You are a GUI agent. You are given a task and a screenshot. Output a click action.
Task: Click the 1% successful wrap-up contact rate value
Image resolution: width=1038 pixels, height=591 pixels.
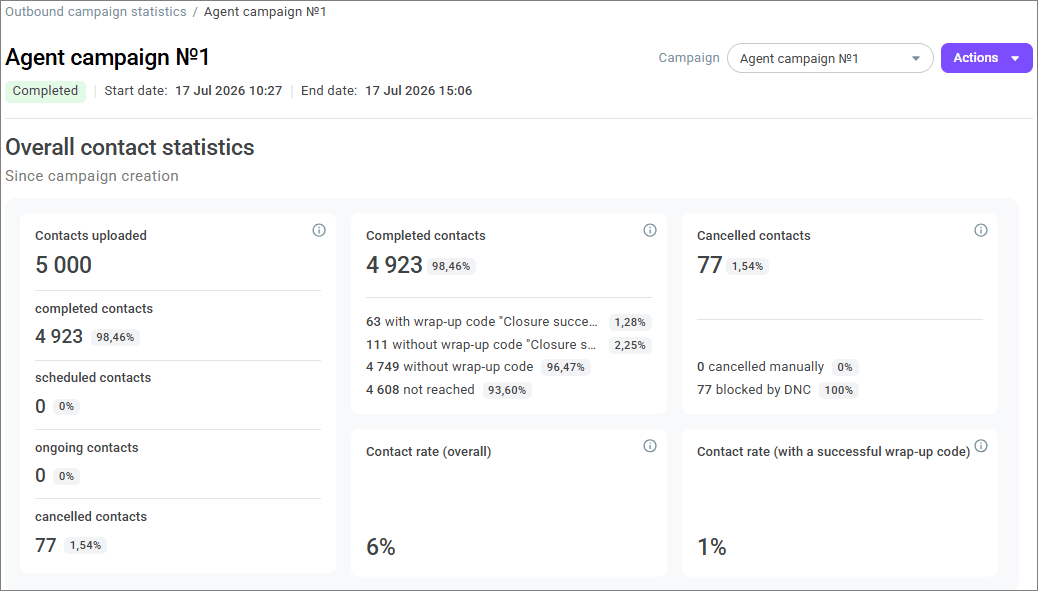[x=712, y=547]
